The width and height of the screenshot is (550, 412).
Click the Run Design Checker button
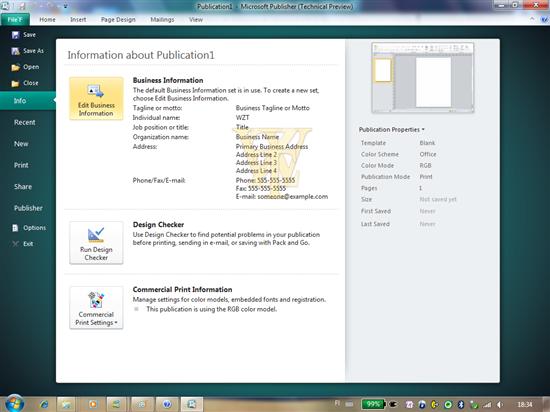point(96,243)
